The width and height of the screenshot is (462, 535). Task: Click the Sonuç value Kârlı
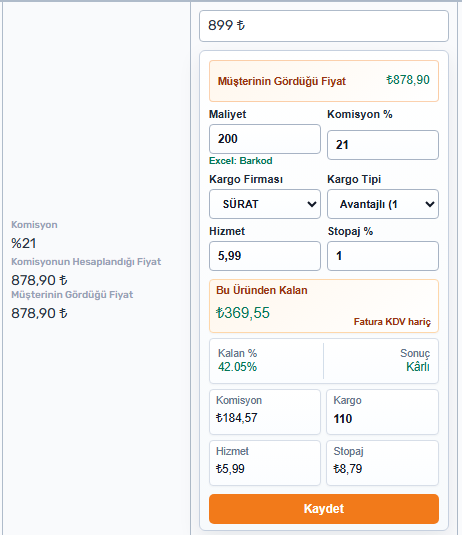[418, 367]
